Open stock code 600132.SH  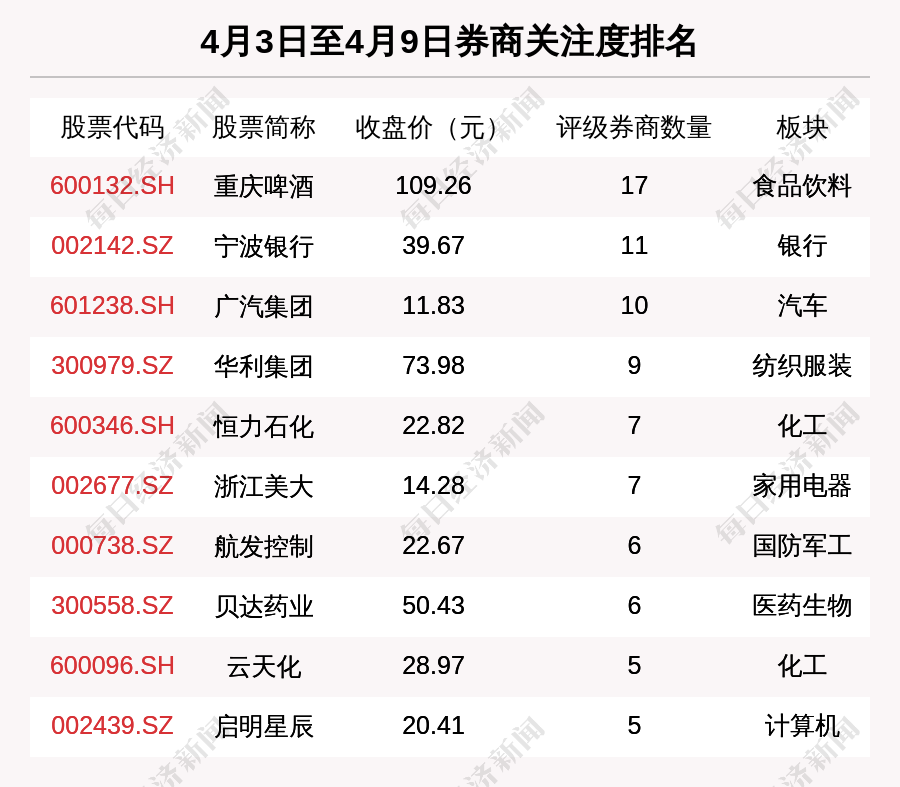tap(112, 186)
